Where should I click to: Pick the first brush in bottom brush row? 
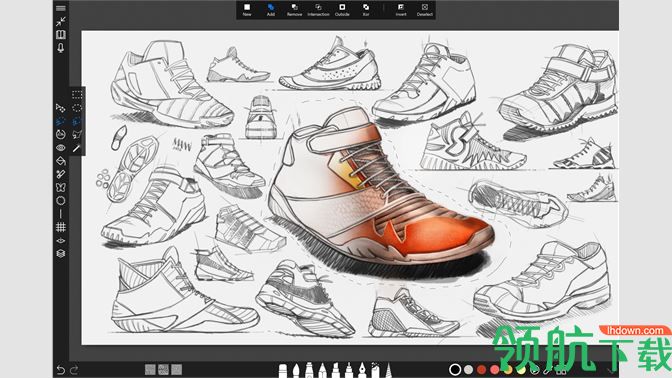(283, 371)
